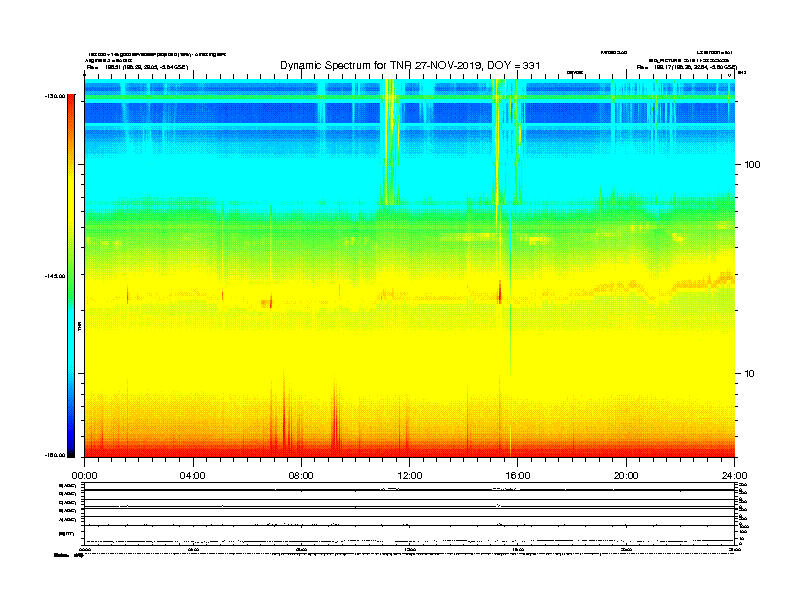Image resolution: width=792 pixels, height=612 pixels.
Task: Click the bottom auxiliary line-plot panel
Action: click(410, 514)
